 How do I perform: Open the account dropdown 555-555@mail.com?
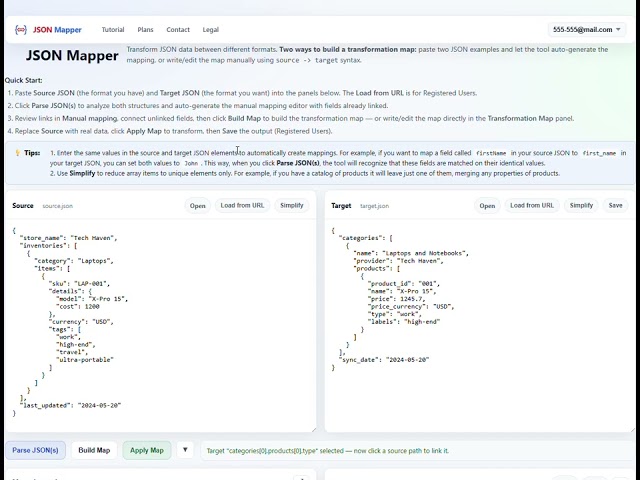(x=587, y=29)
